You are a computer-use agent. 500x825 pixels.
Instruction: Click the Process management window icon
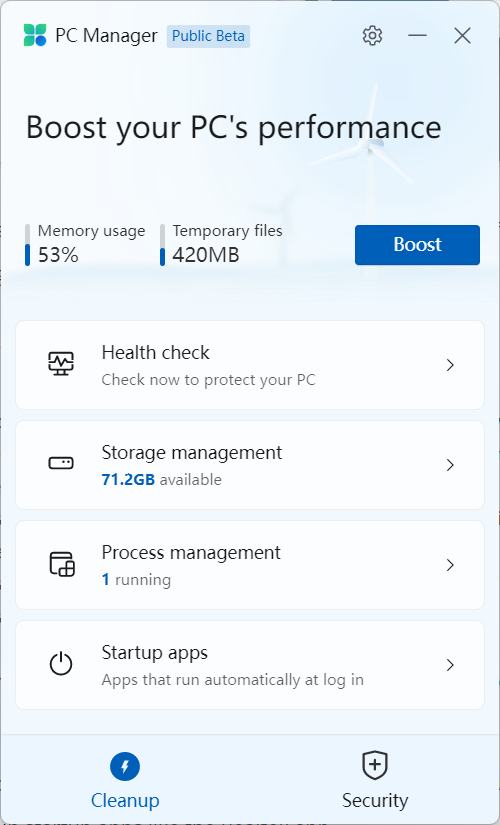(62, 564)
